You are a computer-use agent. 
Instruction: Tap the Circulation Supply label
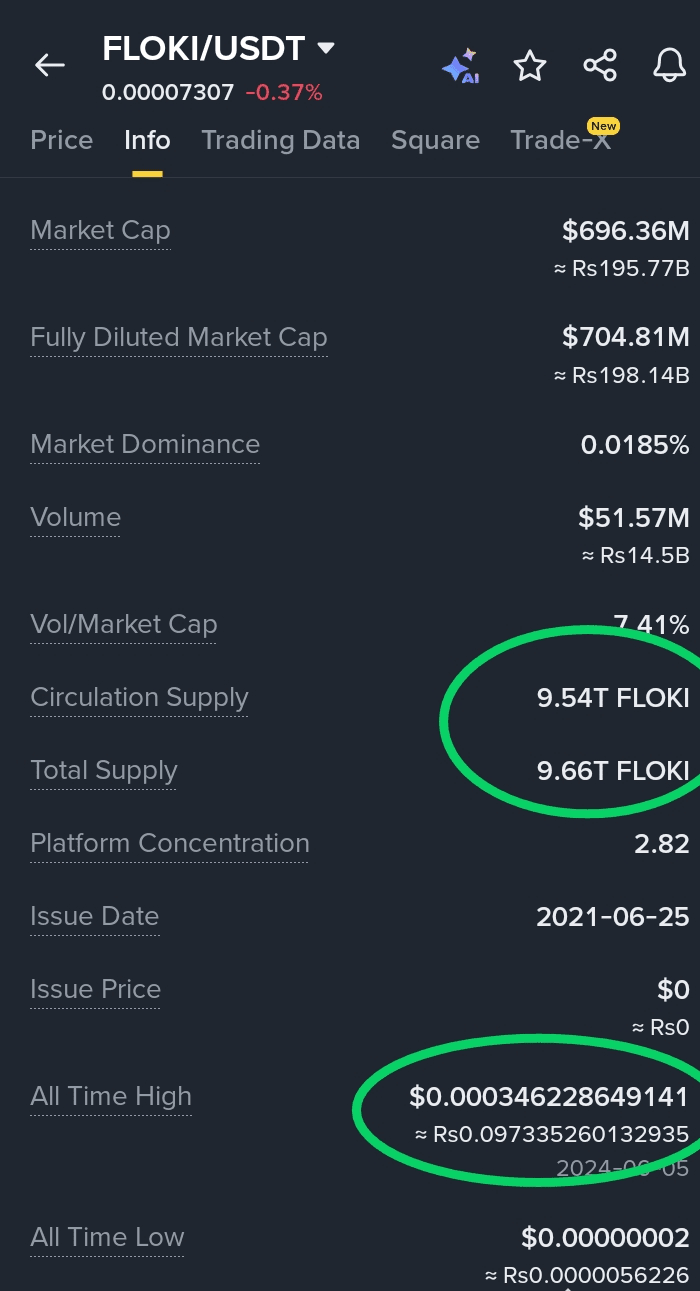coord(139,697)
